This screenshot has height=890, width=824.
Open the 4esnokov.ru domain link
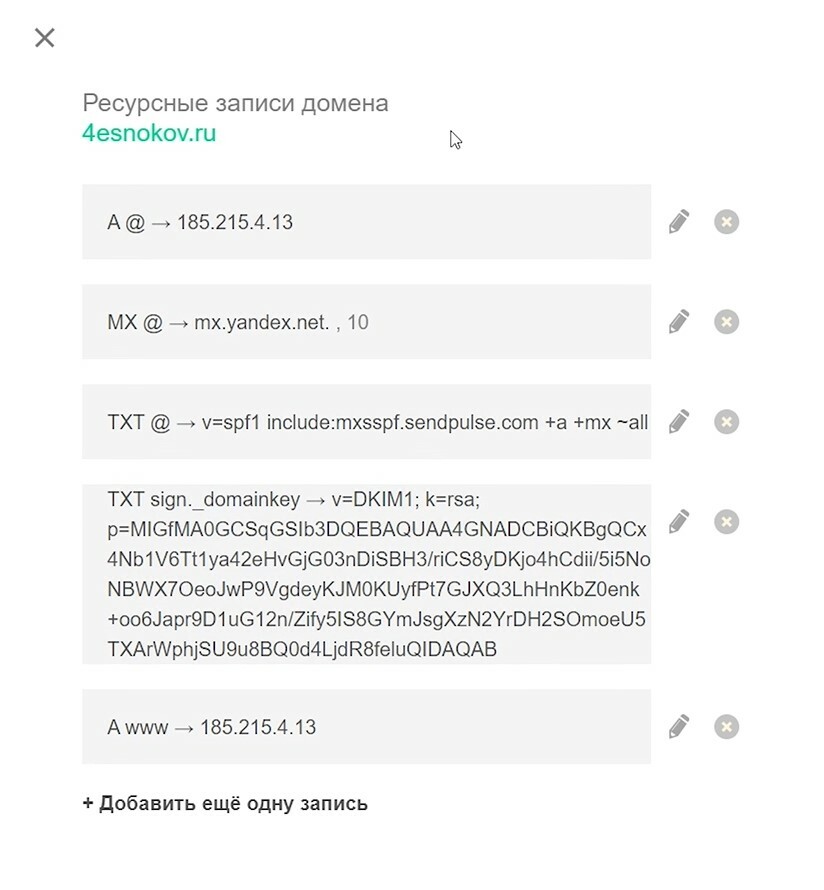coord(149,133)
